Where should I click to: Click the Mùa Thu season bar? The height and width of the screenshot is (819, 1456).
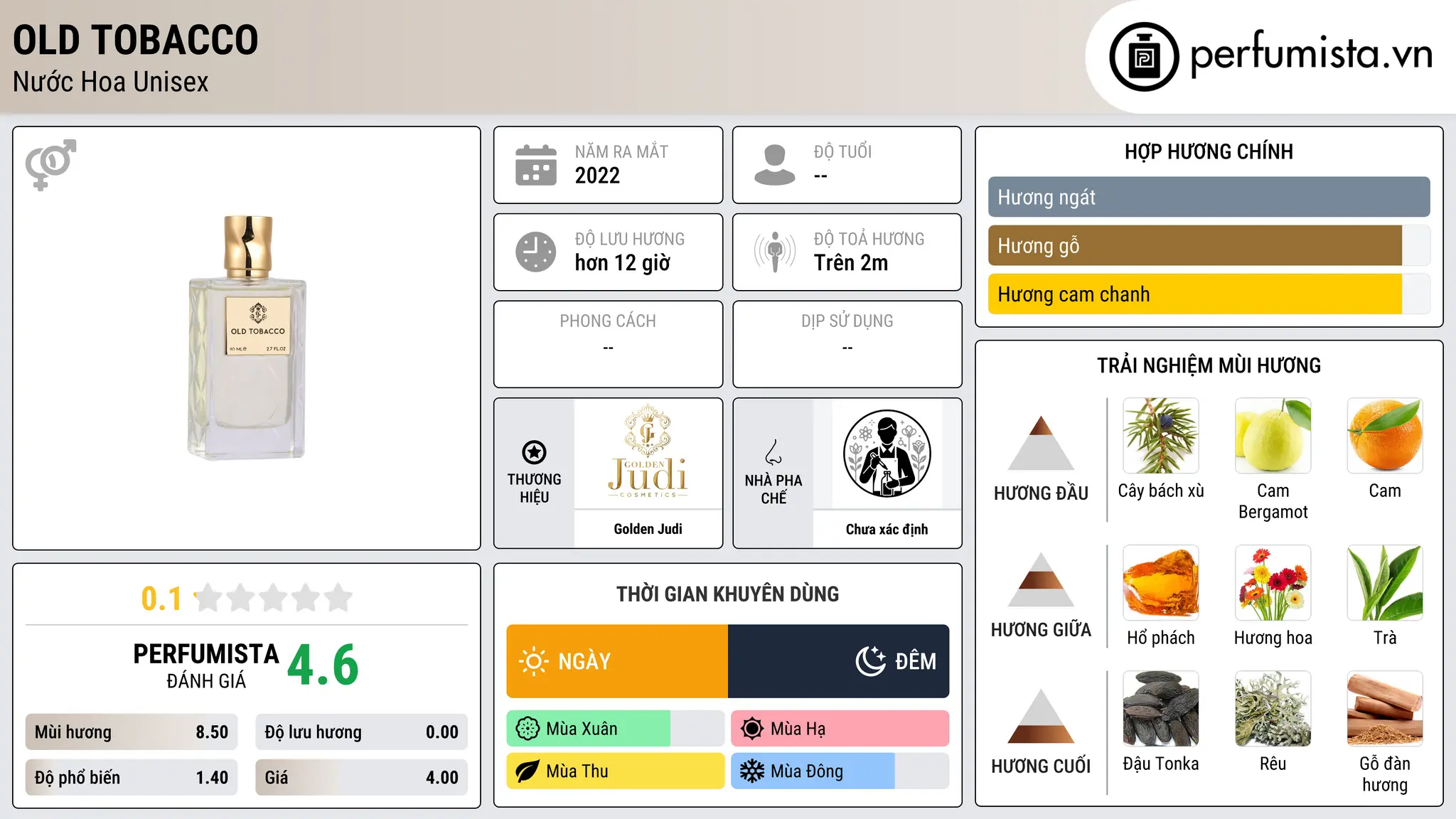click(x=616, y=771)
